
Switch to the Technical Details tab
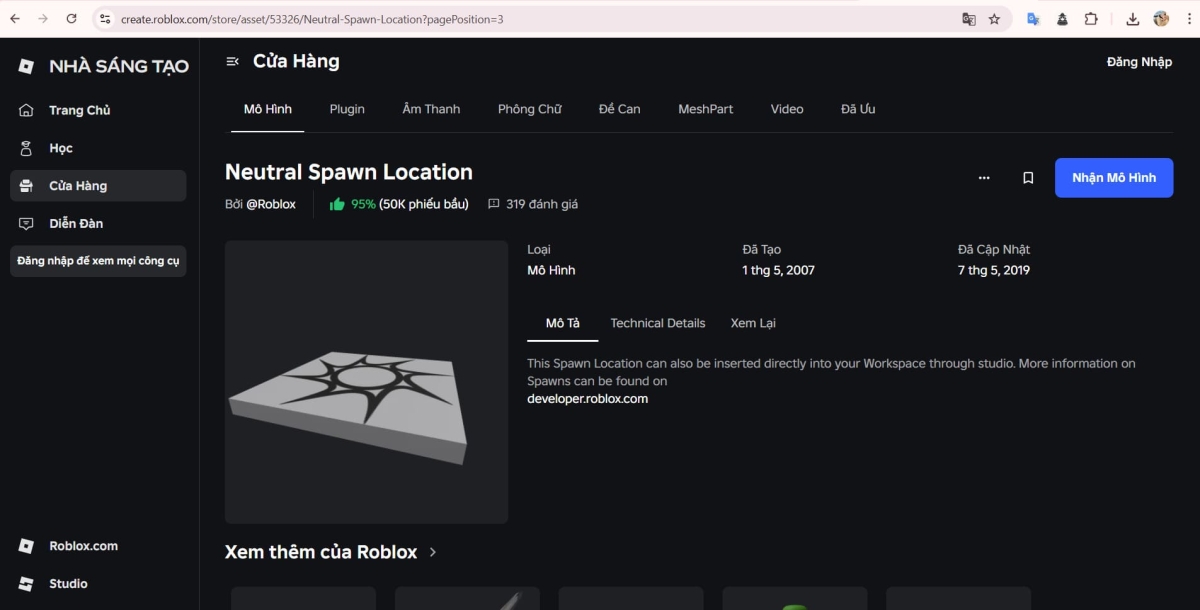[x=658, y=323]
